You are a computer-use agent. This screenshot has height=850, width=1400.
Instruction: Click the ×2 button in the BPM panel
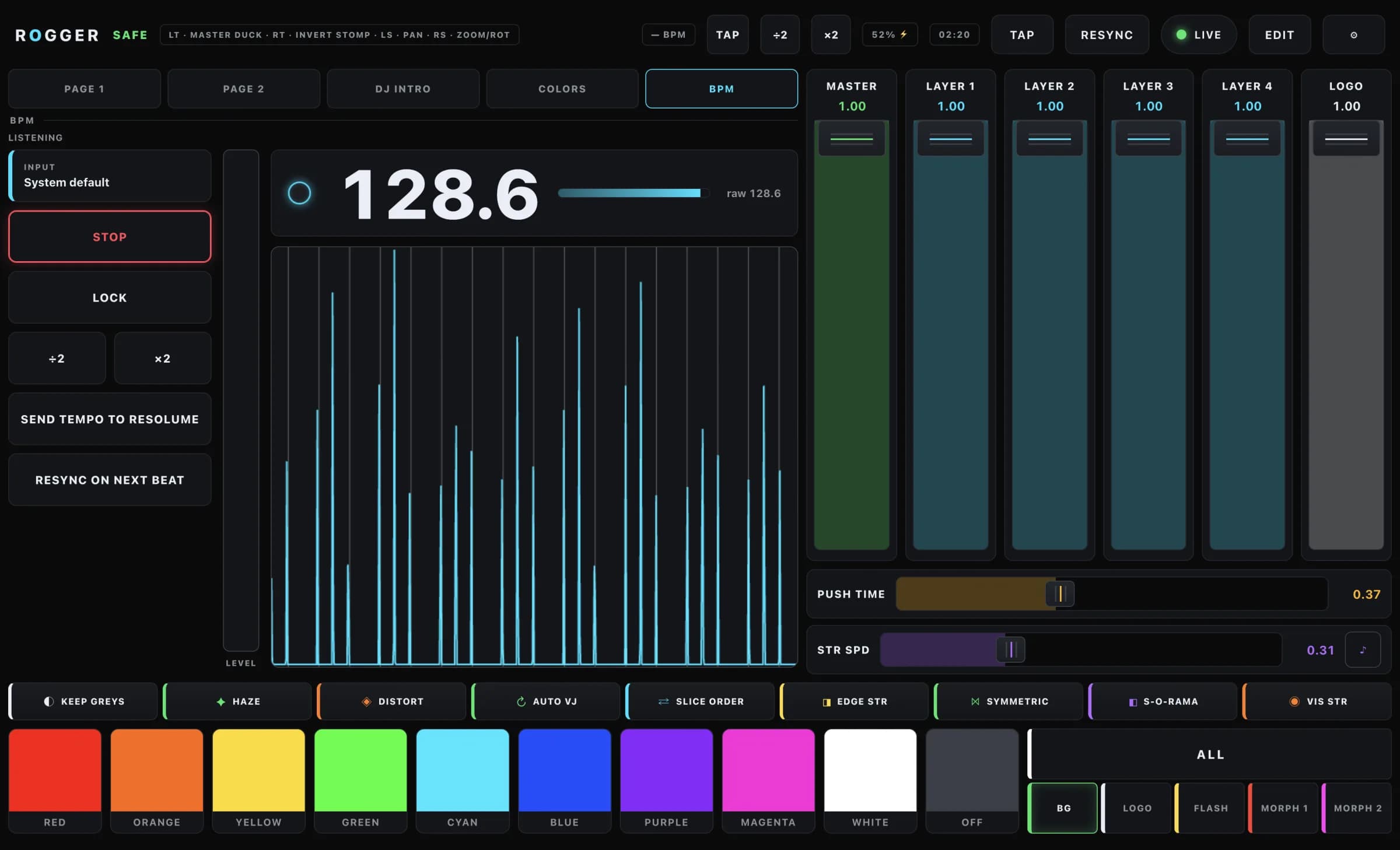click(x=163, y=358)
